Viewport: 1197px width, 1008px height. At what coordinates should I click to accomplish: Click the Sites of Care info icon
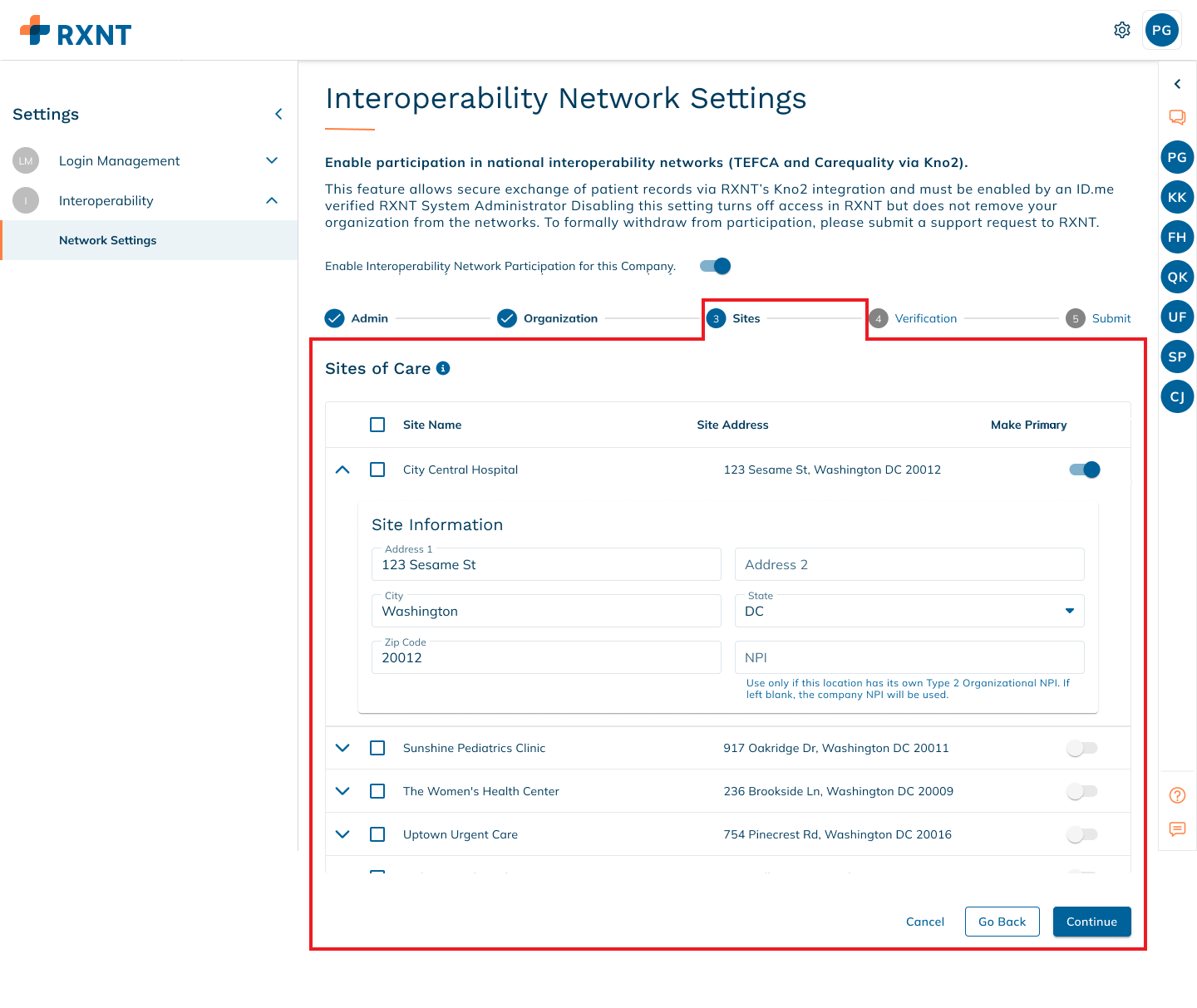[x=443, y=368]
